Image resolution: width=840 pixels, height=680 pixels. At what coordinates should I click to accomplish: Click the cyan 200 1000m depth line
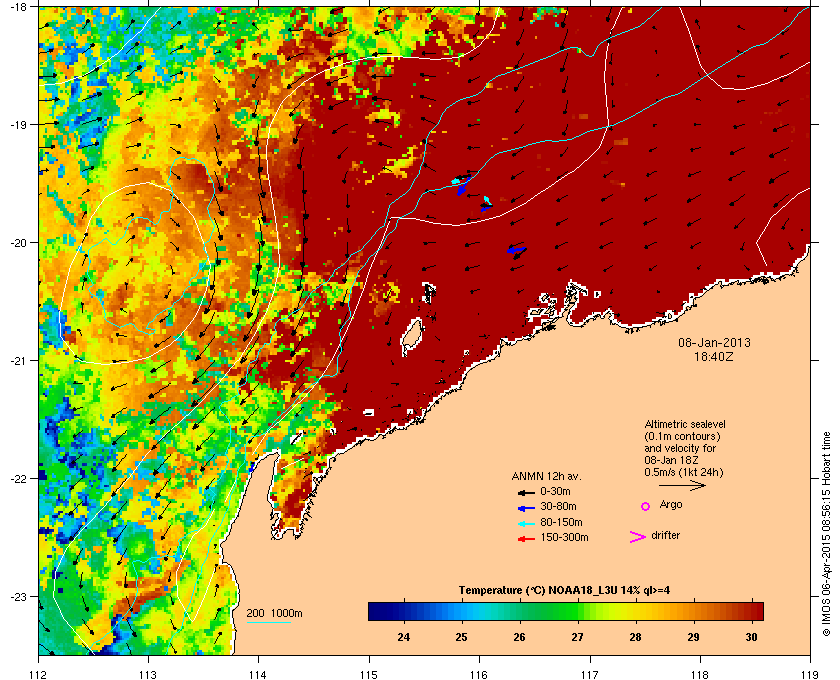click(x=269, y=623)
